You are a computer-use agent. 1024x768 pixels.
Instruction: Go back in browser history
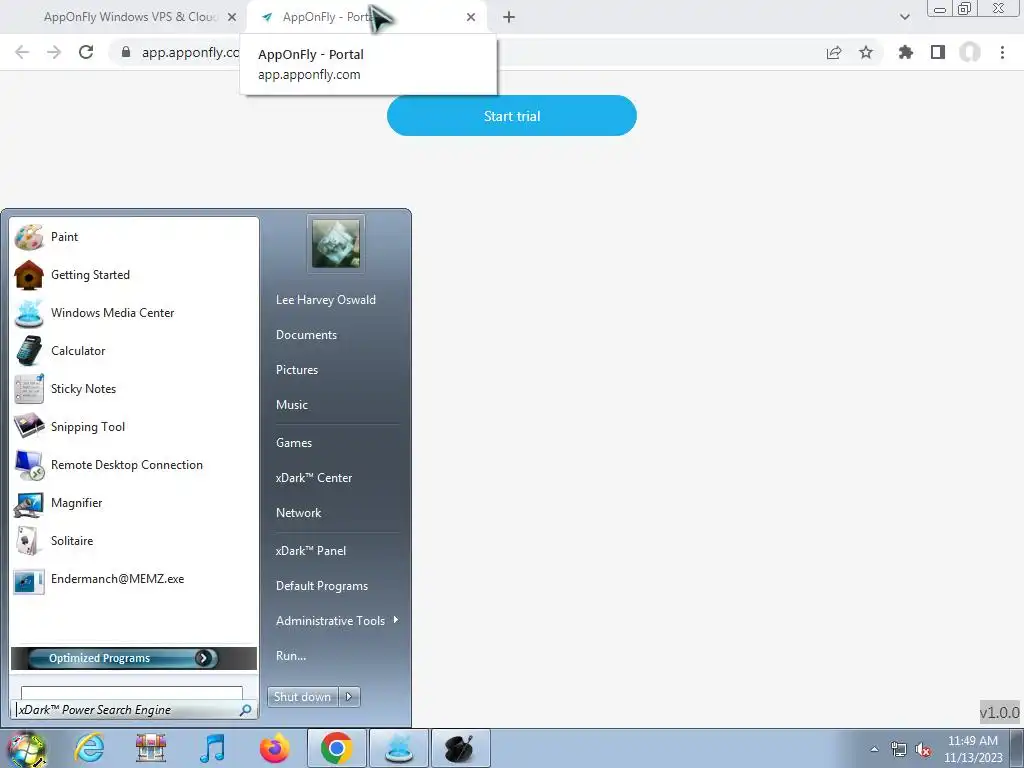pyautogui.click(x=22, y=52)
